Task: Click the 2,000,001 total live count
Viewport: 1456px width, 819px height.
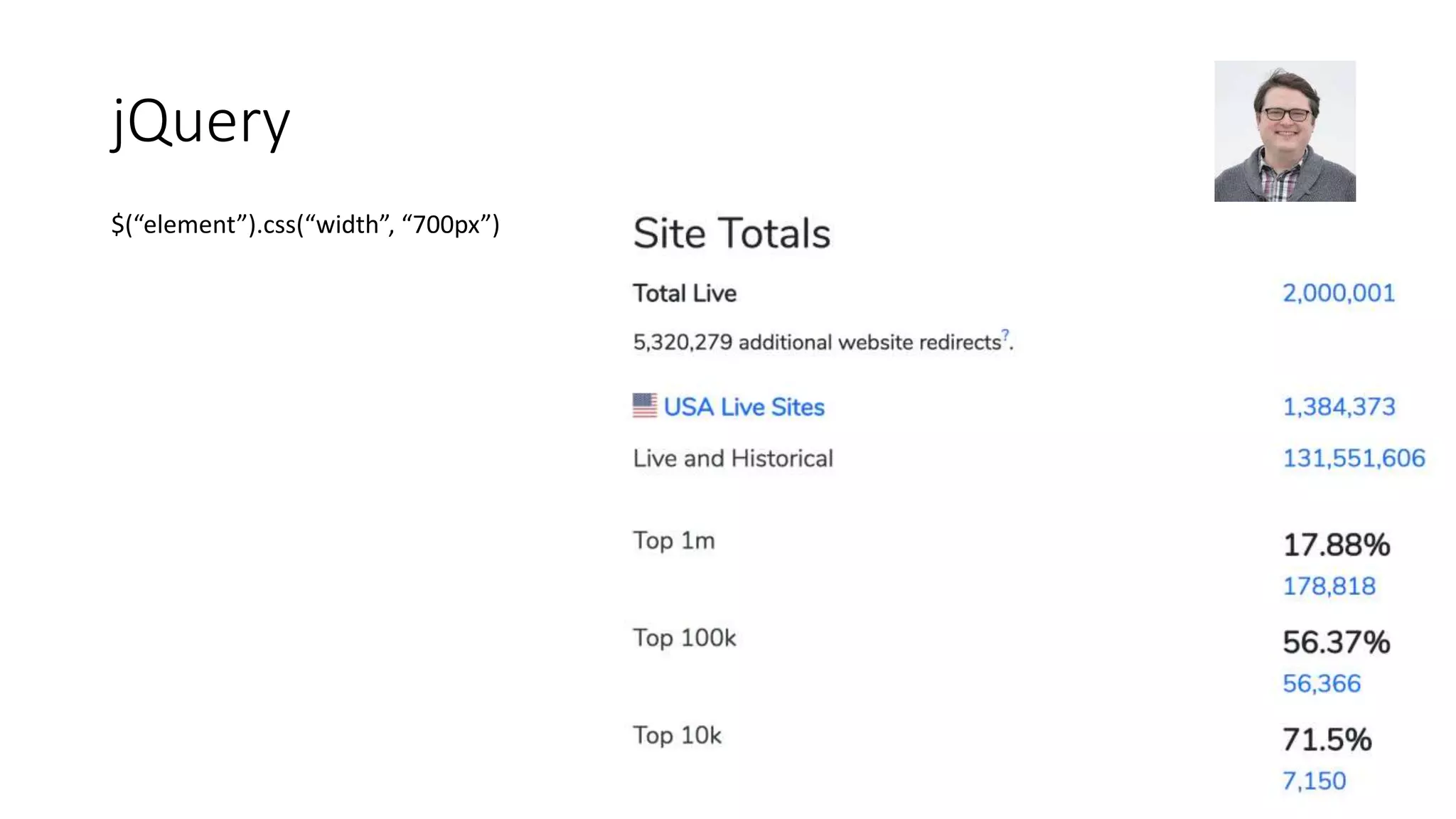Action: pyautogui.click(x=1338, y=293)
